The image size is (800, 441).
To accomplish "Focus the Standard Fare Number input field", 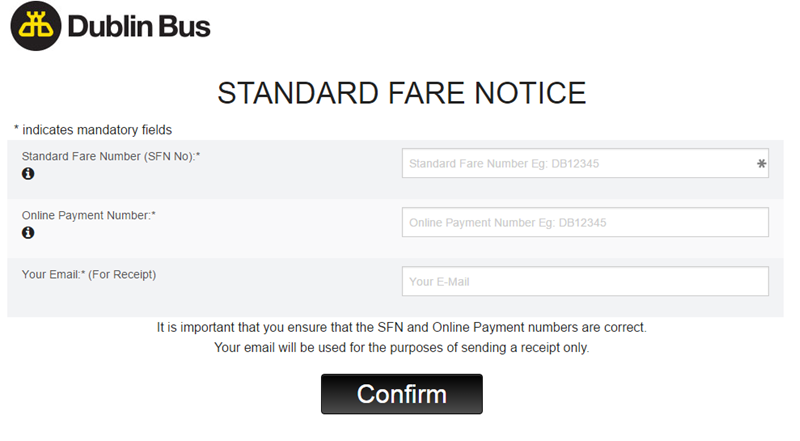I will point(575,163).
